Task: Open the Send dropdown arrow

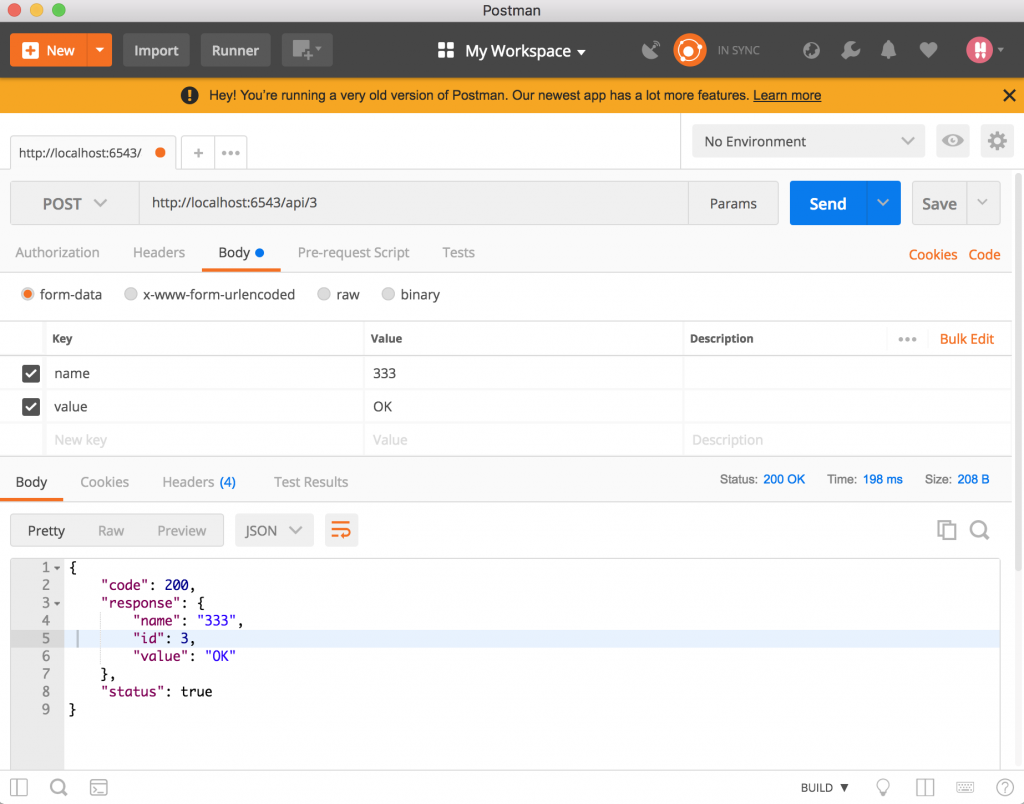Action: point(883,203)
